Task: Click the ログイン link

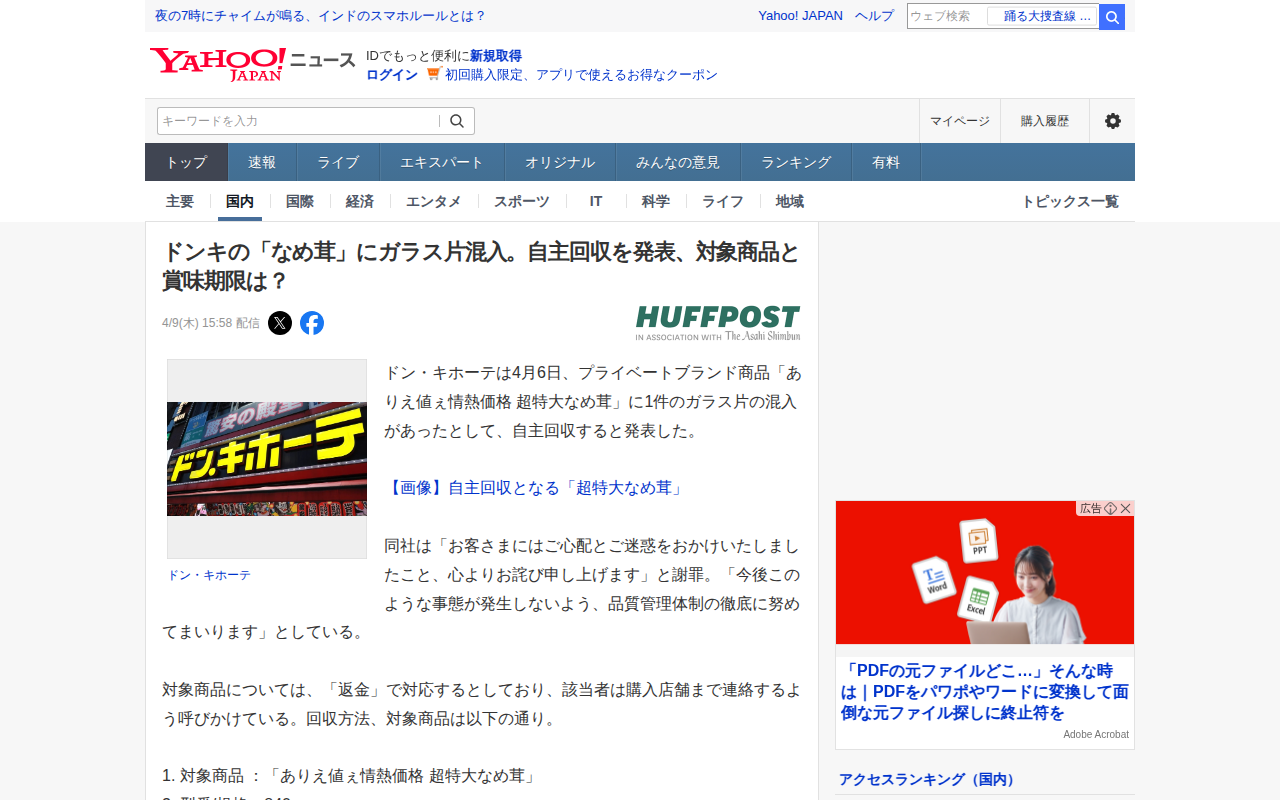Action: (x=392, y=75)
